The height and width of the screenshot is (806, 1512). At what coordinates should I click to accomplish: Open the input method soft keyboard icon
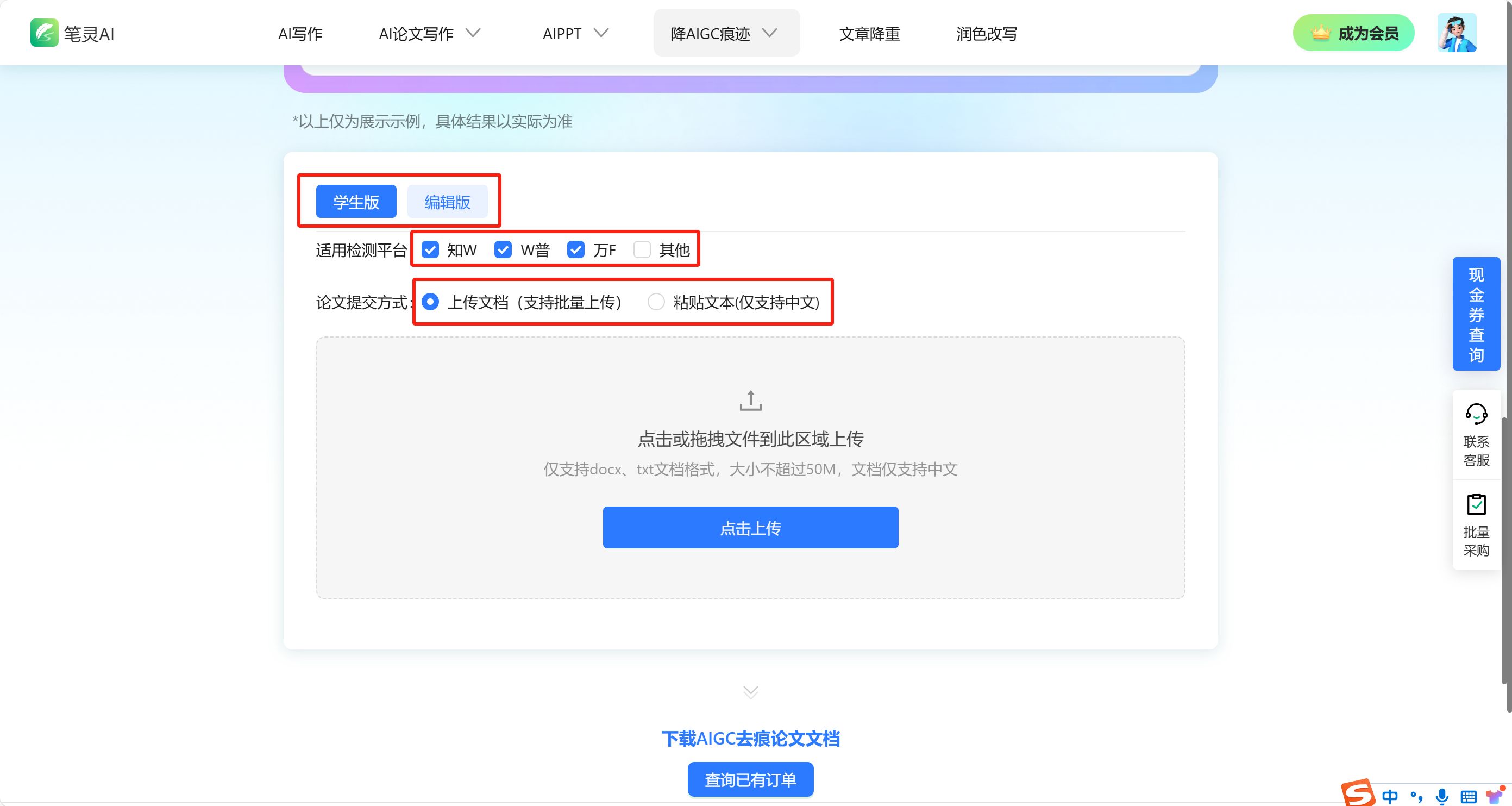click(1468, 797)
